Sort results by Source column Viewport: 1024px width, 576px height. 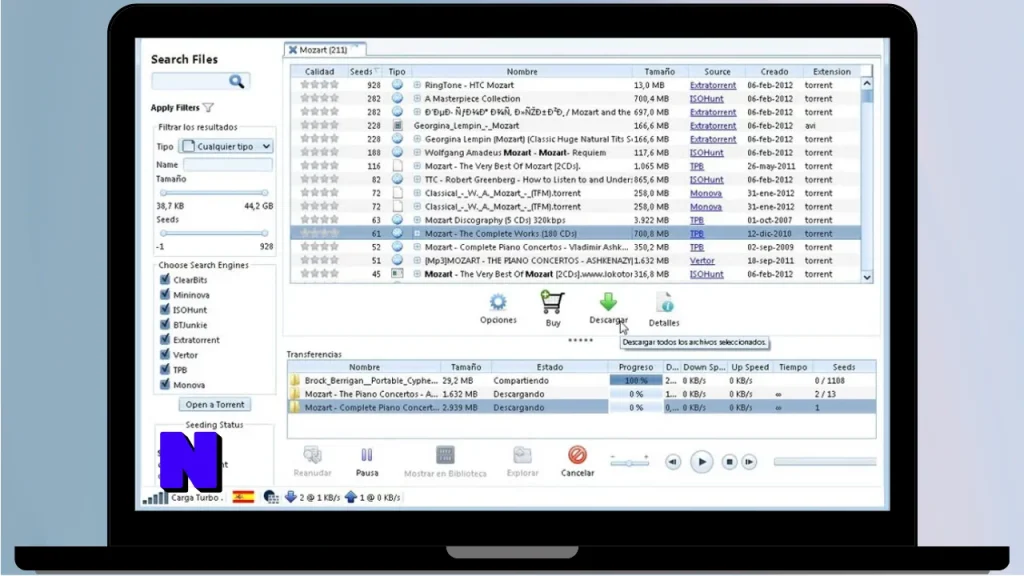point(717,71)
